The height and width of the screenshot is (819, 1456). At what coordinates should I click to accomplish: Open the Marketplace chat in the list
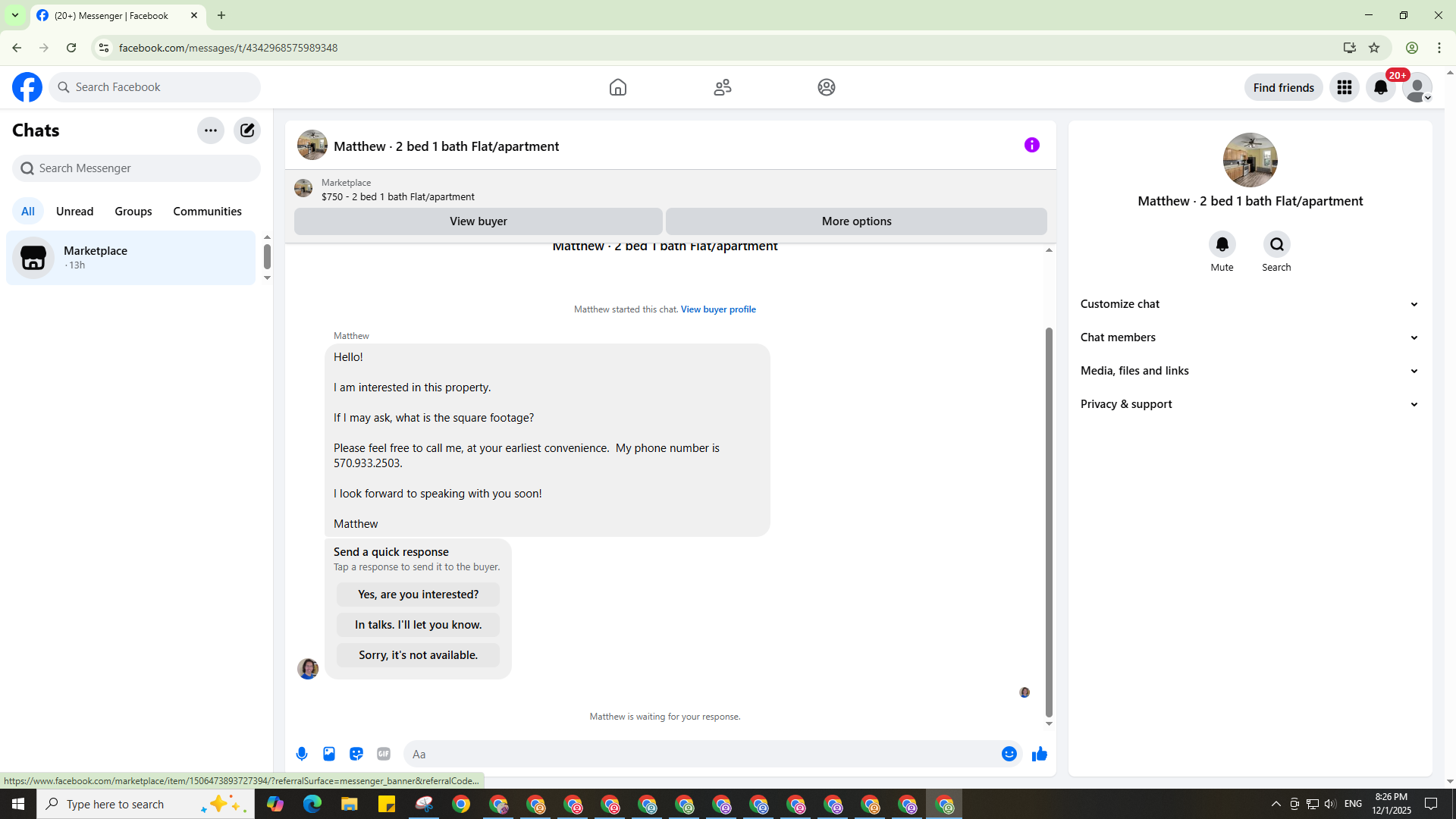(131, 258)
